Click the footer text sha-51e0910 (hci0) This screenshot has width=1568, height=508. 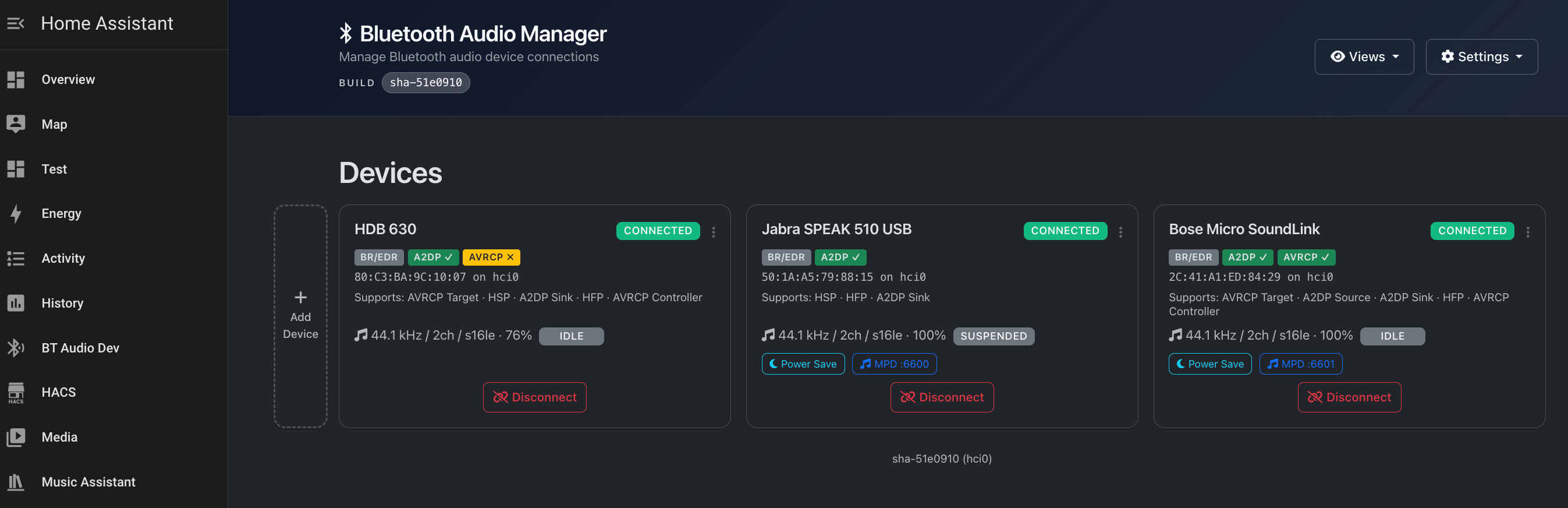pos(942,459)
